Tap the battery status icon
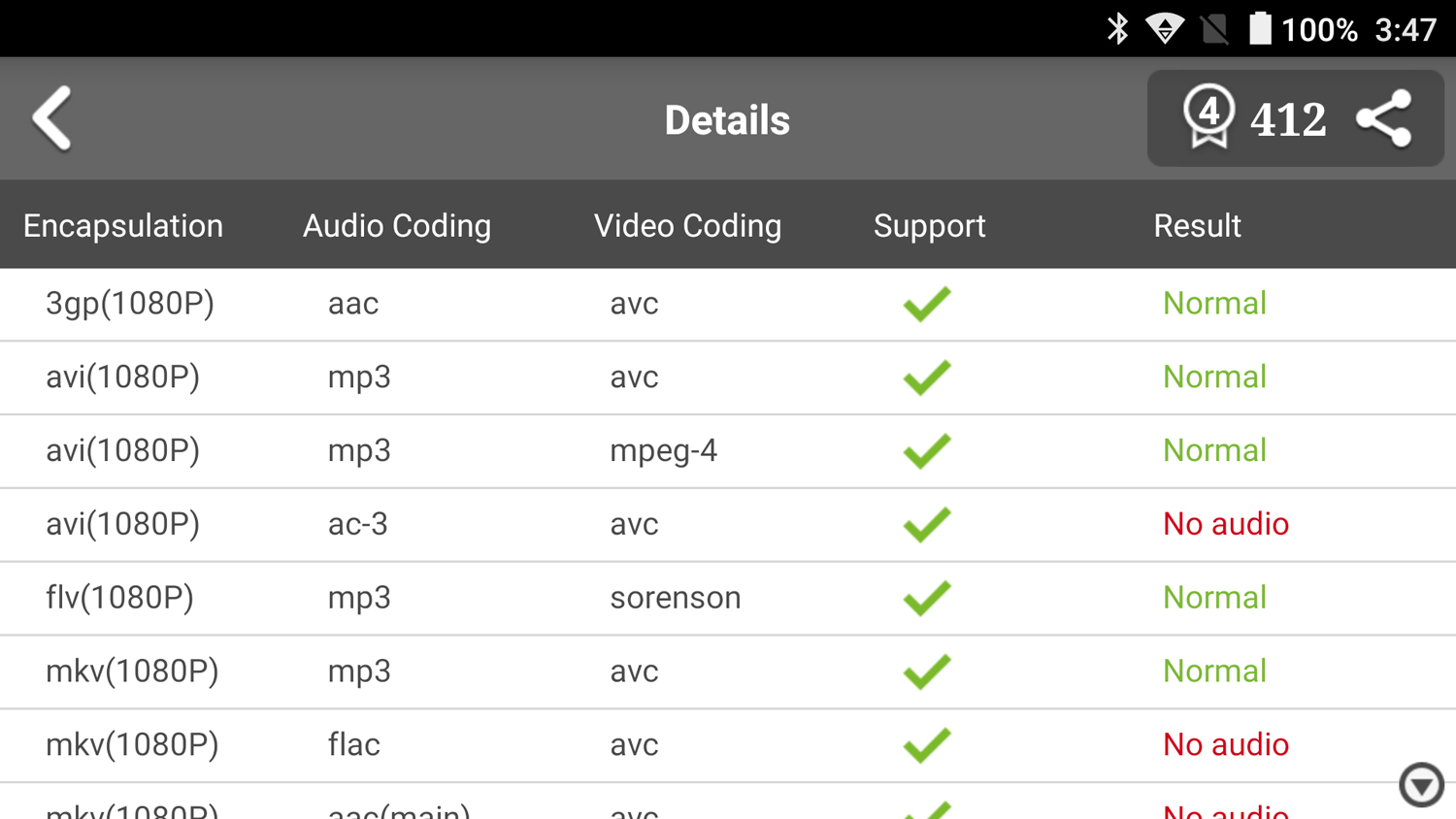Viewport: 1456px width, 819px height. click(x=1259, y=29)
